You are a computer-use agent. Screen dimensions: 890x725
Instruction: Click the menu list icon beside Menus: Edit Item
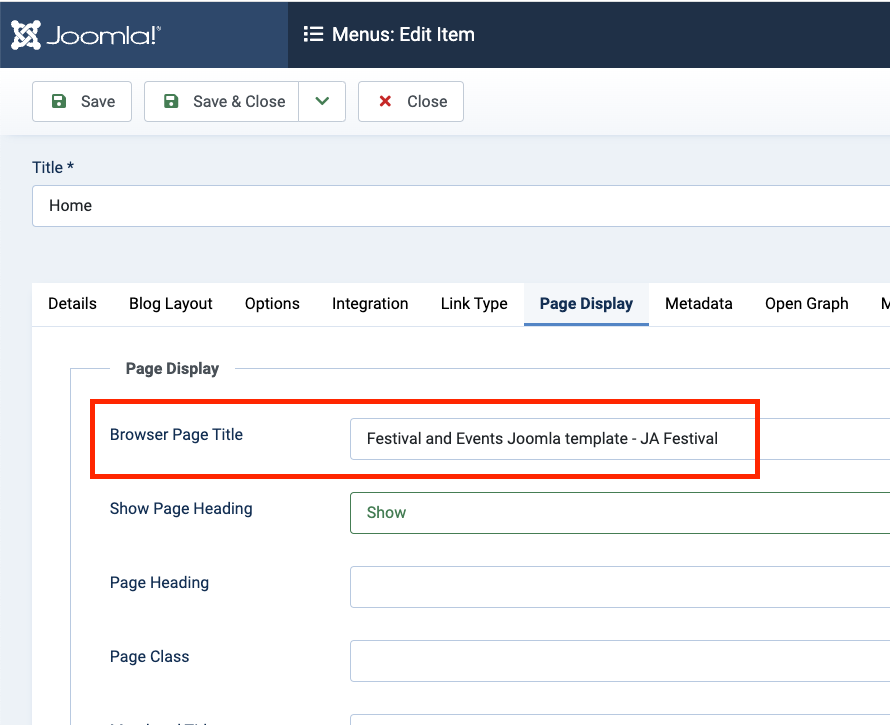click(313, 35)
